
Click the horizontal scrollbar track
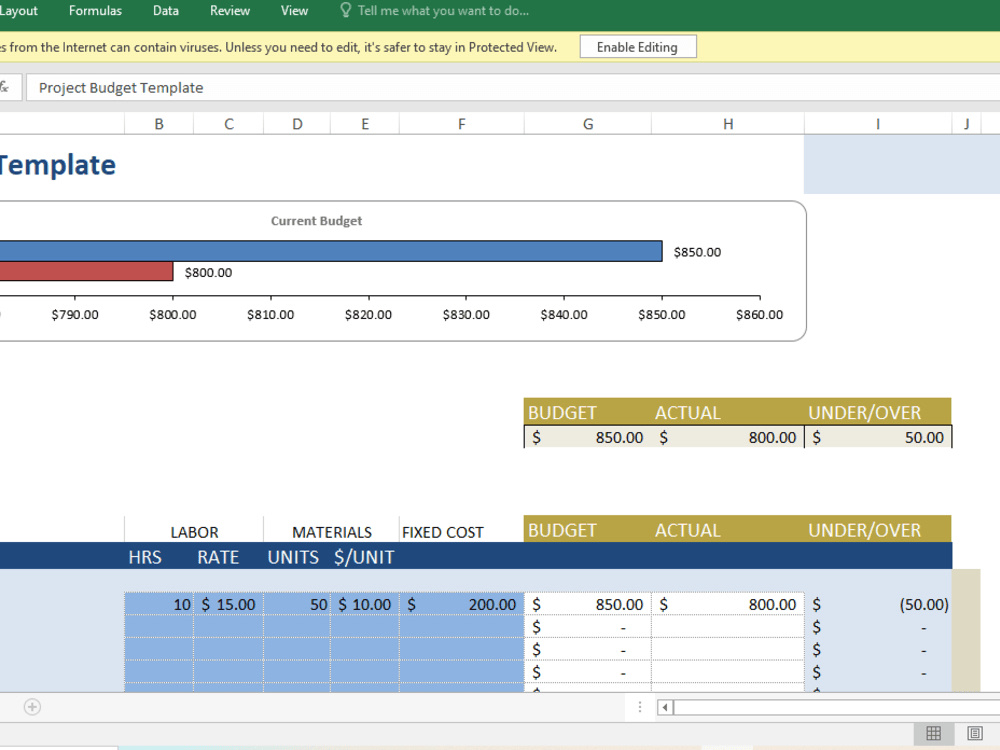coord(837,707)
